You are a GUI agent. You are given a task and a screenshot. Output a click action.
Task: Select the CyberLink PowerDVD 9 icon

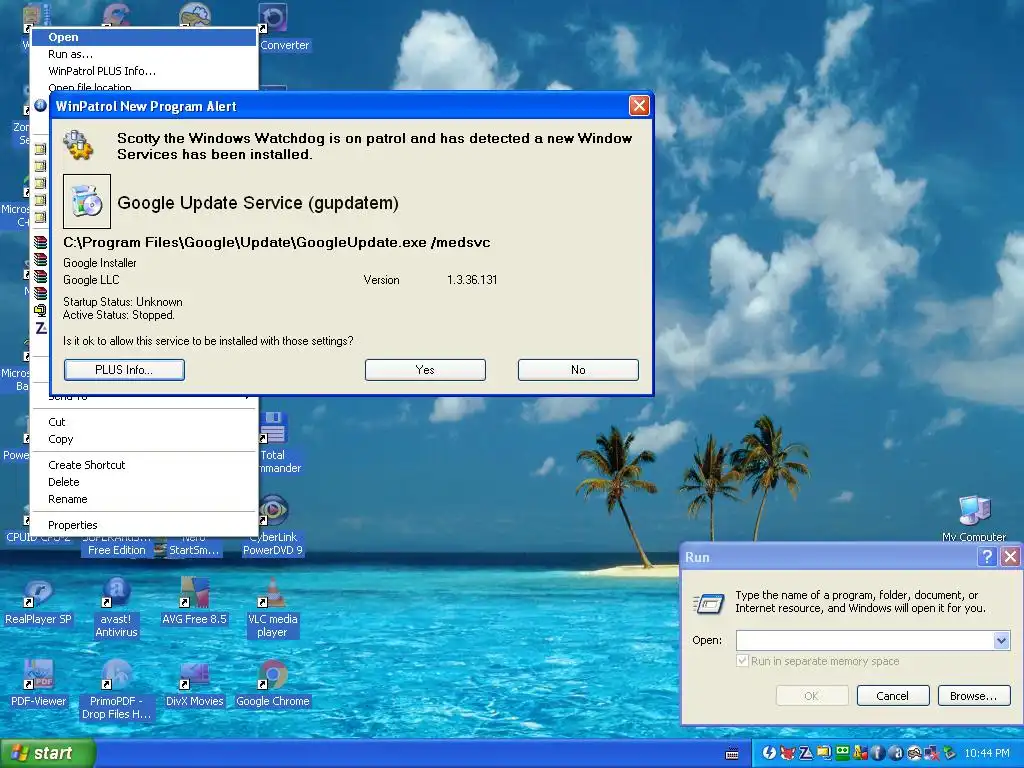click(x=273, y=526)
